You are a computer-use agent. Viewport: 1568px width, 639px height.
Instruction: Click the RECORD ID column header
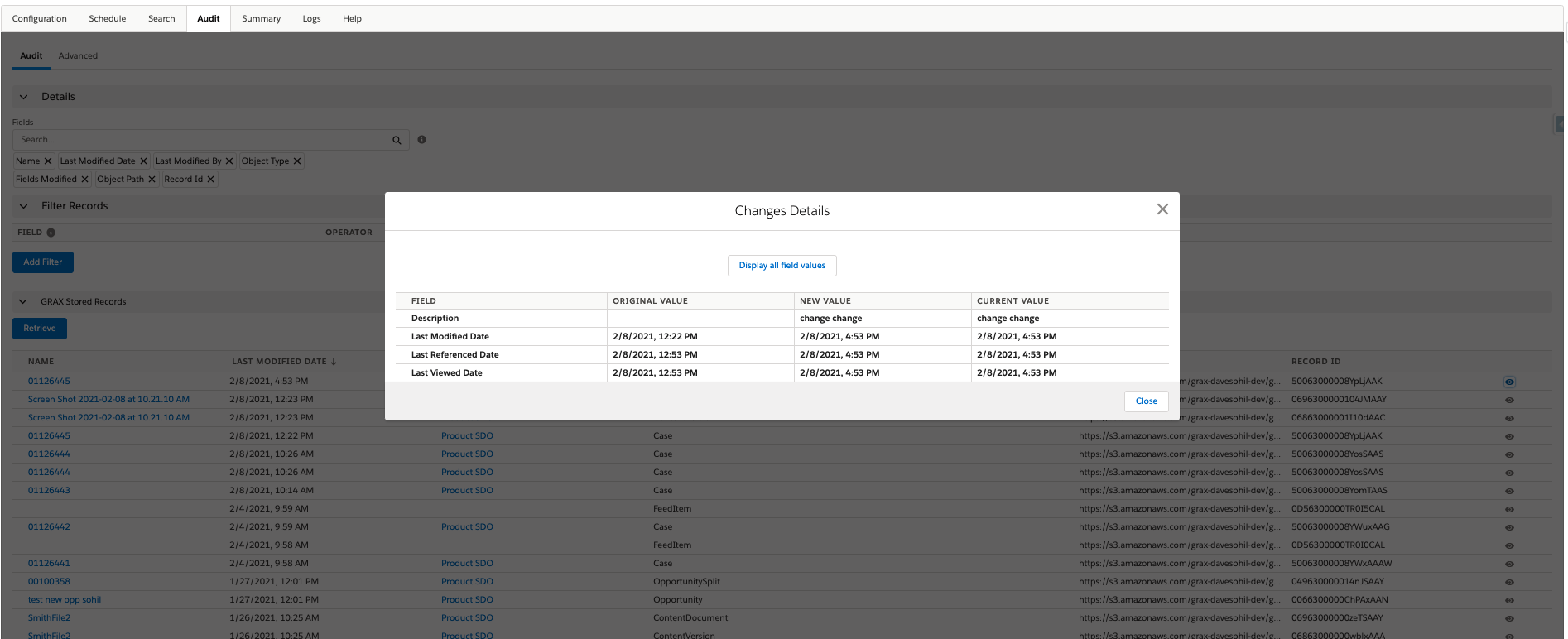pos(1315,362)
